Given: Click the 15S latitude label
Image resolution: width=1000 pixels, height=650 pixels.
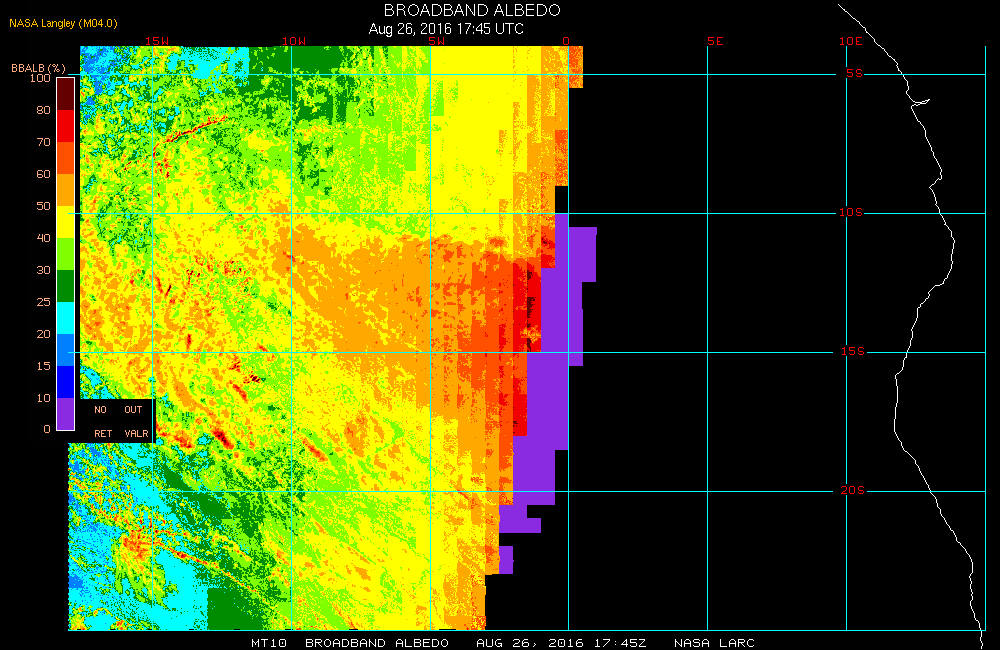Looking at the screenshot, I should (x=853, y=351).
